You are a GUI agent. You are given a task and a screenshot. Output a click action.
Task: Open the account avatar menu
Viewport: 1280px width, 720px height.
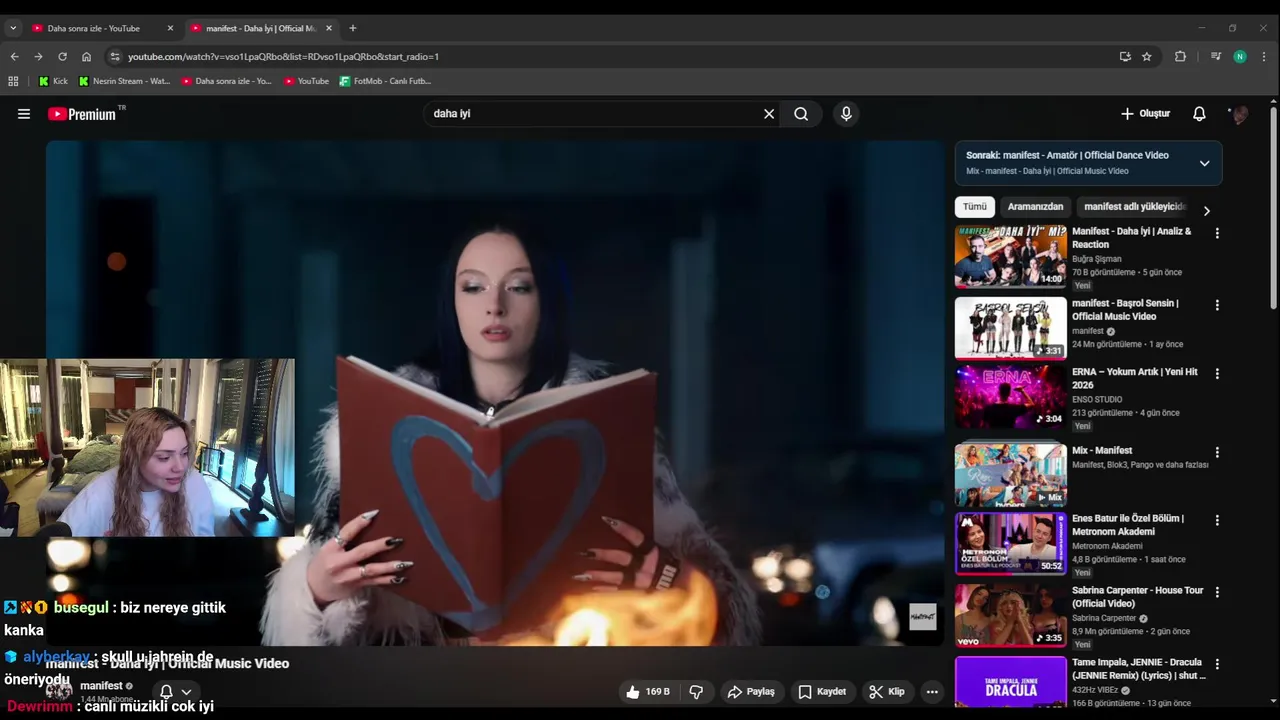tap(1240, 114)
